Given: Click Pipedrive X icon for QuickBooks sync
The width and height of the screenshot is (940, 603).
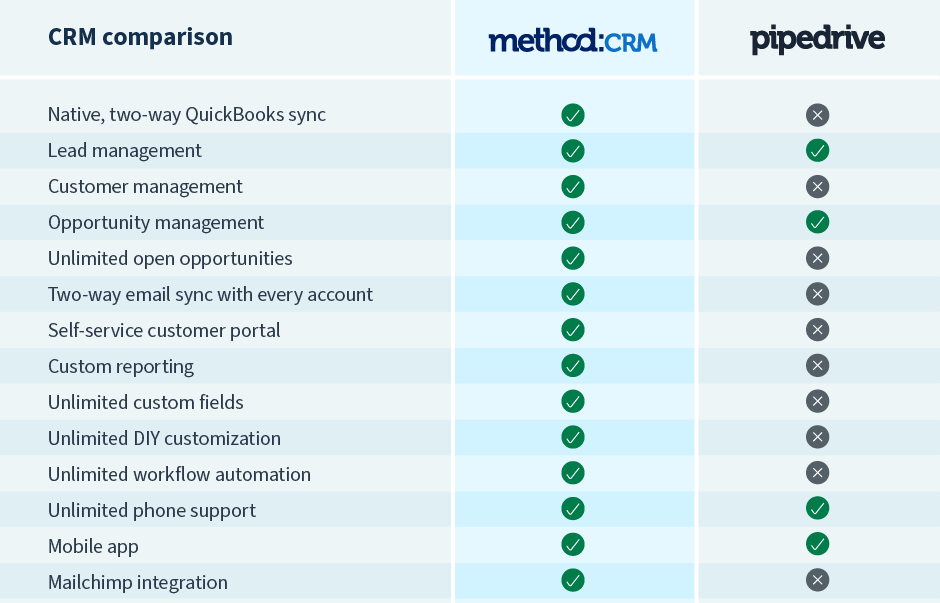Looking at the screenshot, I should (817, 115).
